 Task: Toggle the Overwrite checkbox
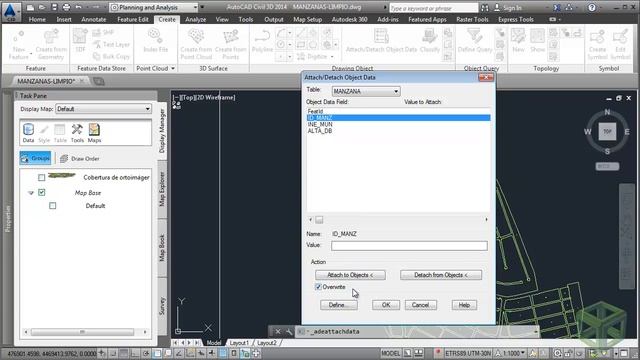318,287
